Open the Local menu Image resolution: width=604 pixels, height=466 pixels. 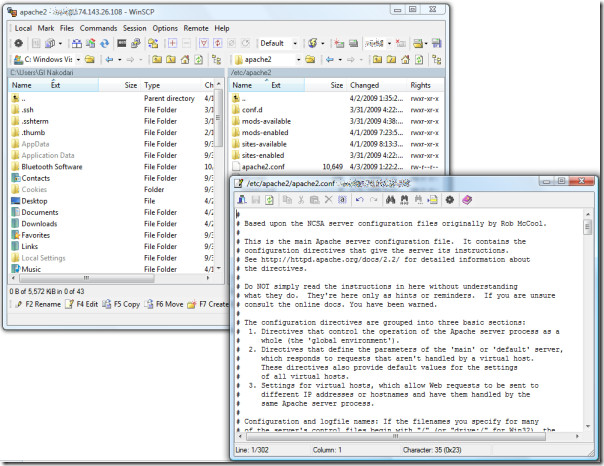pos(23,28)
